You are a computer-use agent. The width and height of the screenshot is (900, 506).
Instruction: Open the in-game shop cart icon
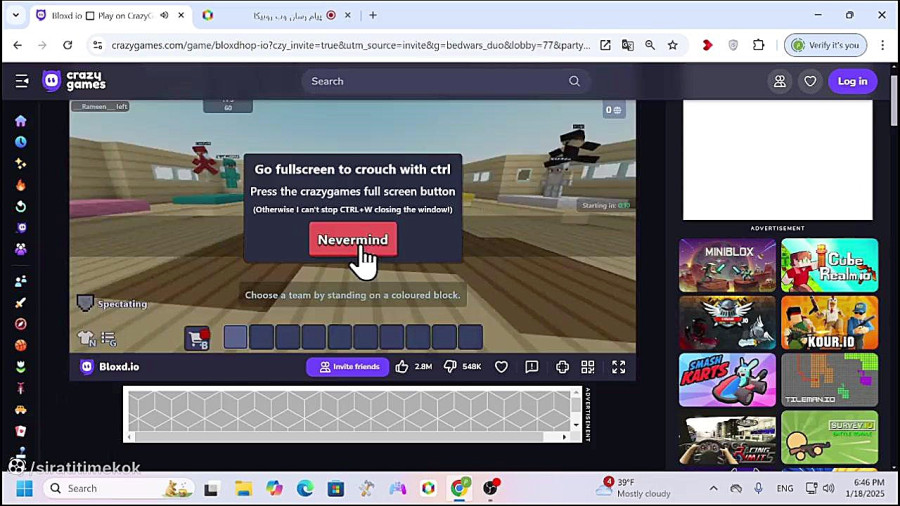[x=197, y=338]
